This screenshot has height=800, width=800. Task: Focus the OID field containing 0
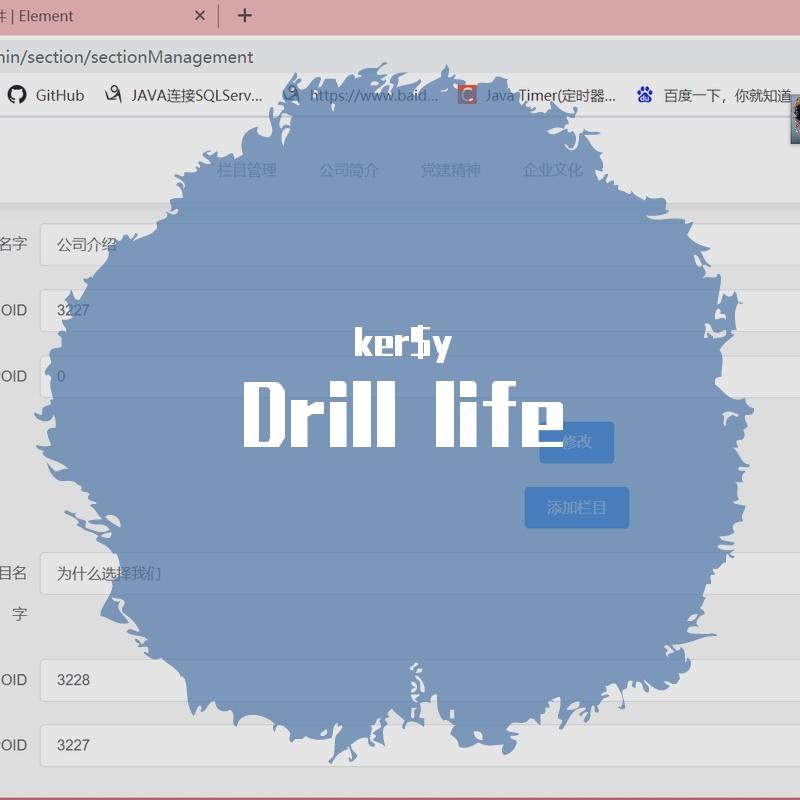pos(420,377)
